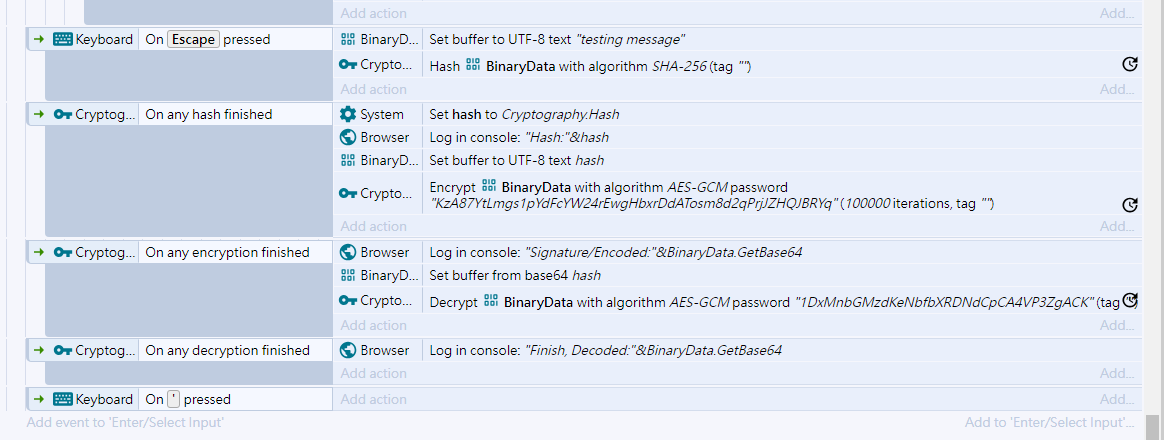Select the key icon beside On any hash finished
1164x440 pixels.
[x=63, y=114]
